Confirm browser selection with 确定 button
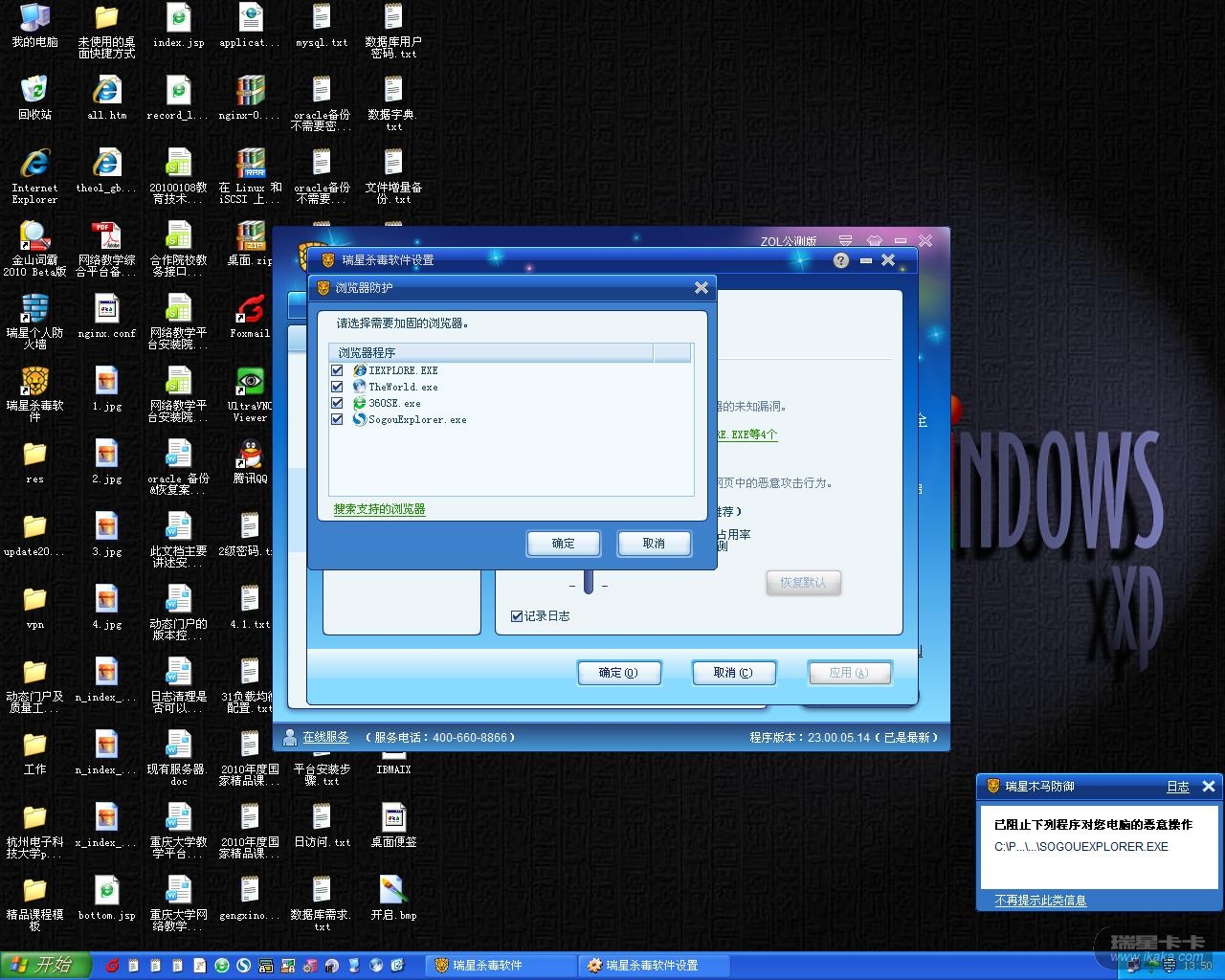1225x980 pixels. pos(564,544)
